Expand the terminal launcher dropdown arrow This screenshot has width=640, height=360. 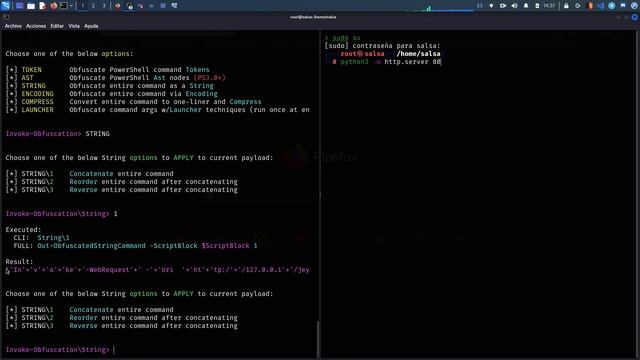pos(71,6)
